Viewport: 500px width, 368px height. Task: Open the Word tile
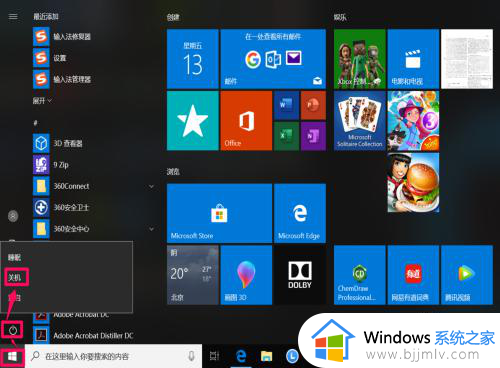[x=286, y=105]
